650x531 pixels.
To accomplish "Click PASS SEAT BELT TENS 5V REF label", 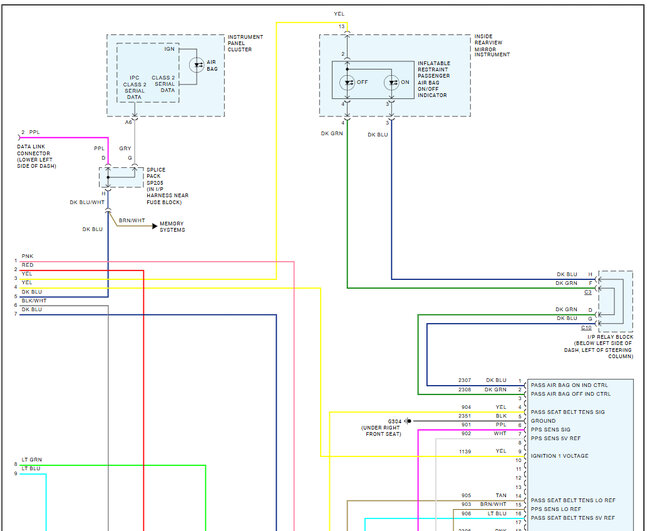I will (x=572, y=518).
